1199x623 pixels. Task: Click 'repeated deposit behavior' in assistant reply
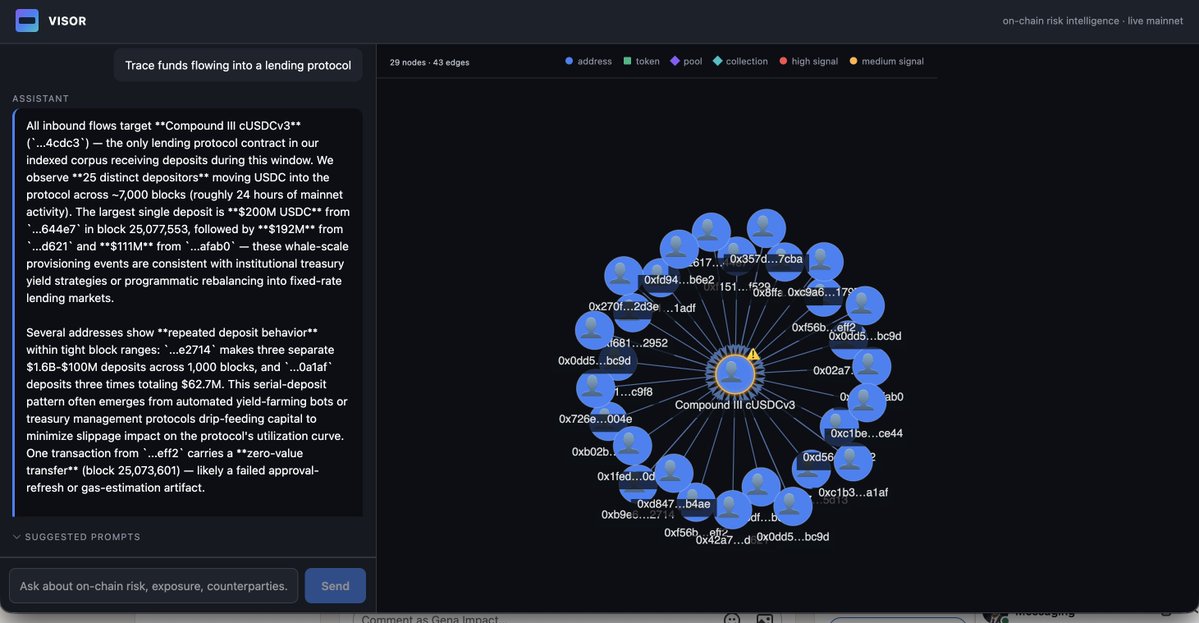pyautogui.click(x=237, y=333)
